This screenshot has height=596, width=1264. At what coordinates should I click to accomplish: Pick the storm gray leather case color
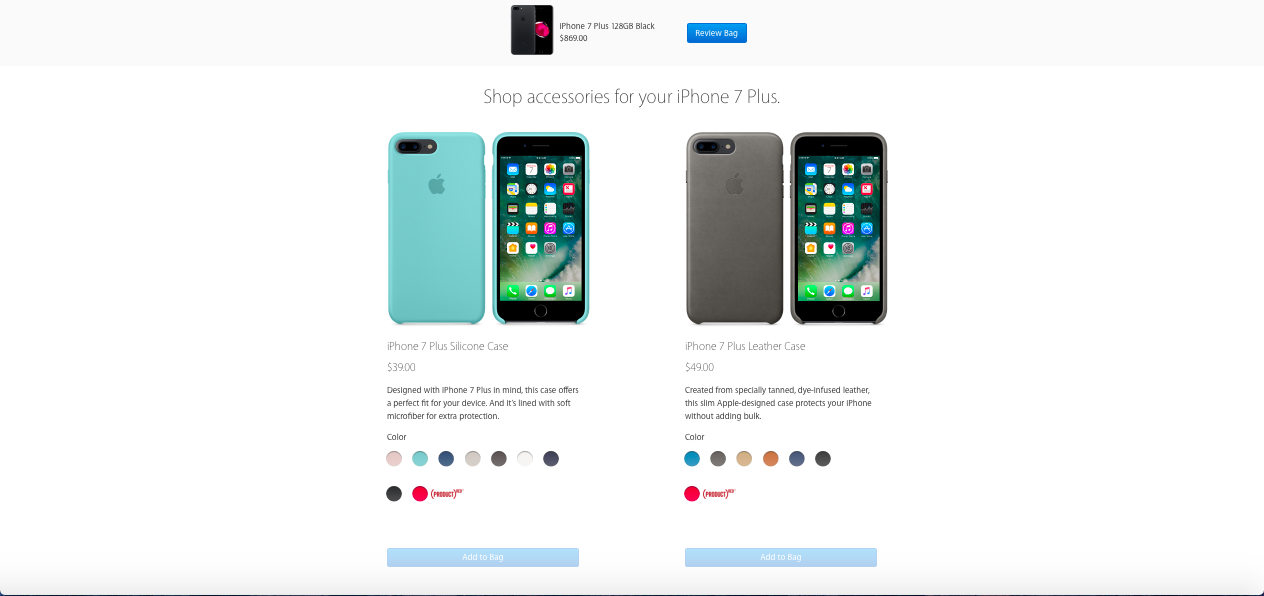[x=718, y=459]
